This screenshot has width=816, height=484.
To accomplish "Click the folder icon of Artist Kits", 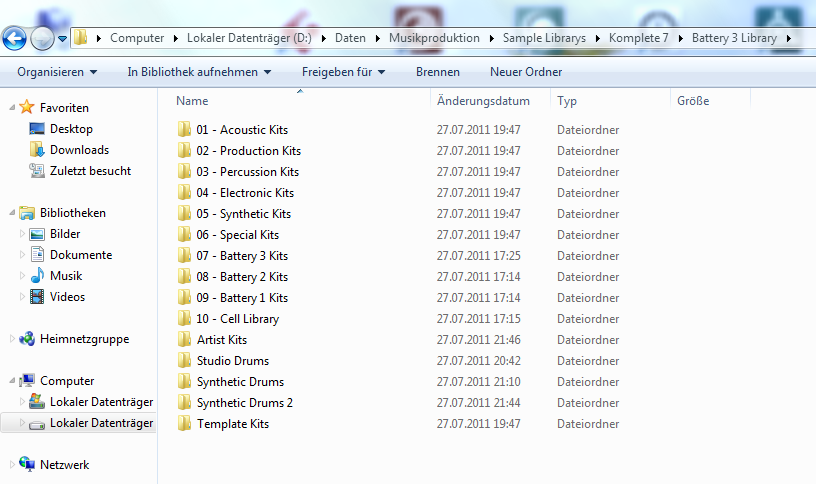I will pos(184,339).
